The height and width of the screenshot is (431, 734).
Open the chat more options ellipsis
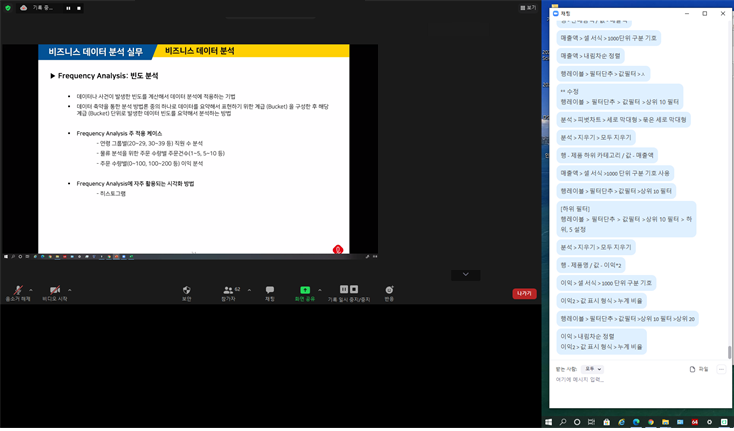click(x=721, y=369)
